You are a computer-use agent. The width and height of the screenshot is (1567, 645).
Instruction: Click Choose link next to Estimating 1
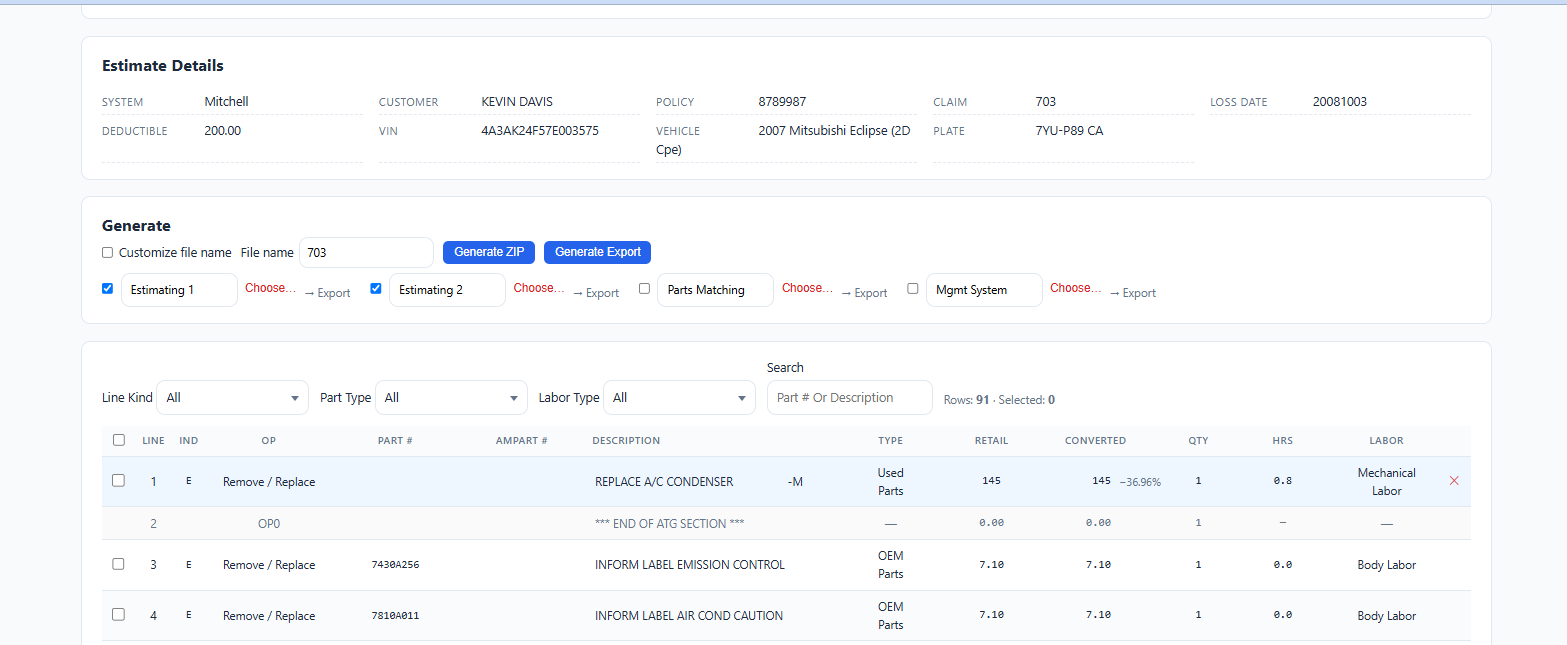click(271, 288)
